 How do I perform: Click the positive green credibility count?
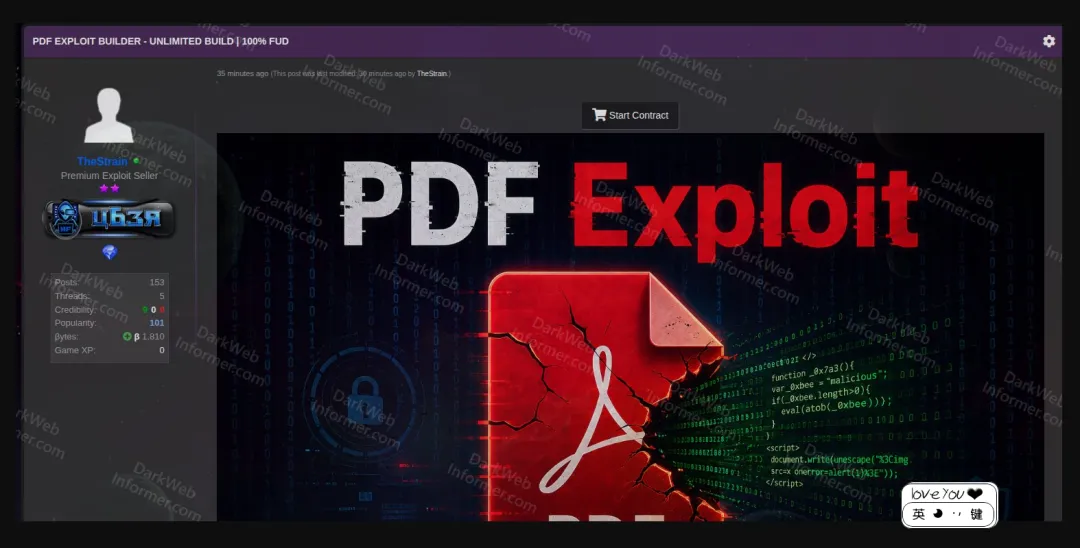[145, 310]
